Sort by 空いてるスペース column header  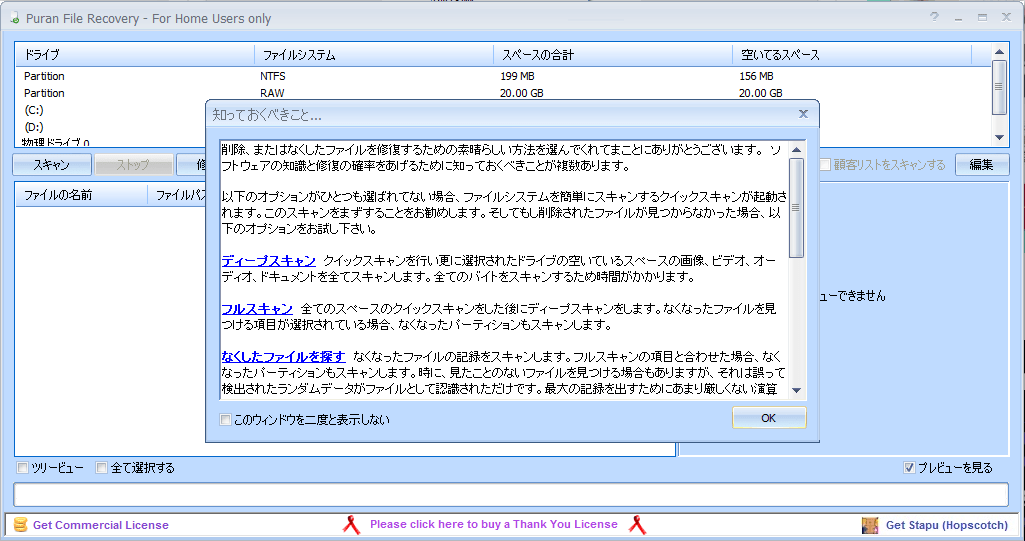coord(852,55)
